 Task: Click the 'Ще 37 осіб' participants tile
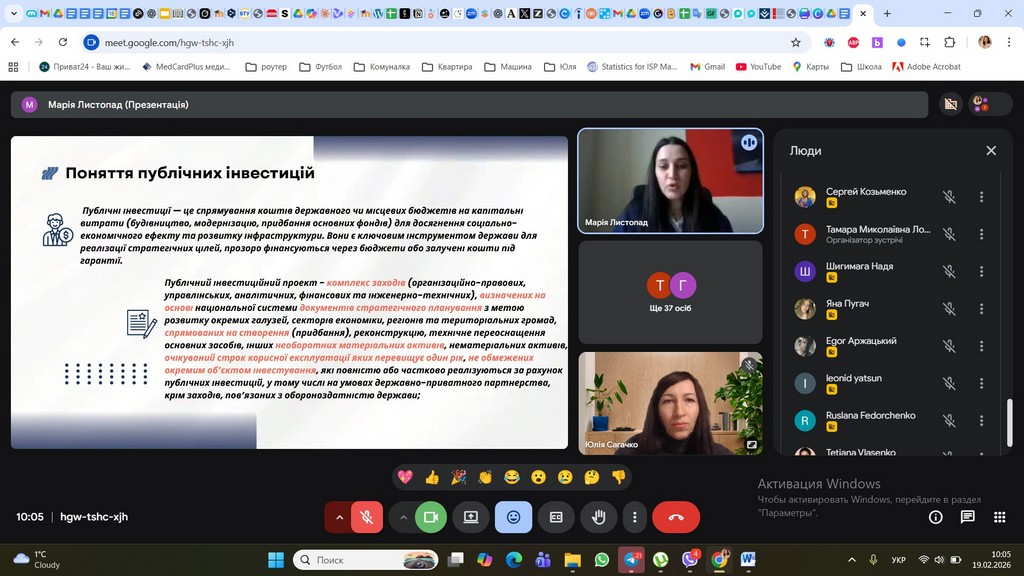pos(670,291)
